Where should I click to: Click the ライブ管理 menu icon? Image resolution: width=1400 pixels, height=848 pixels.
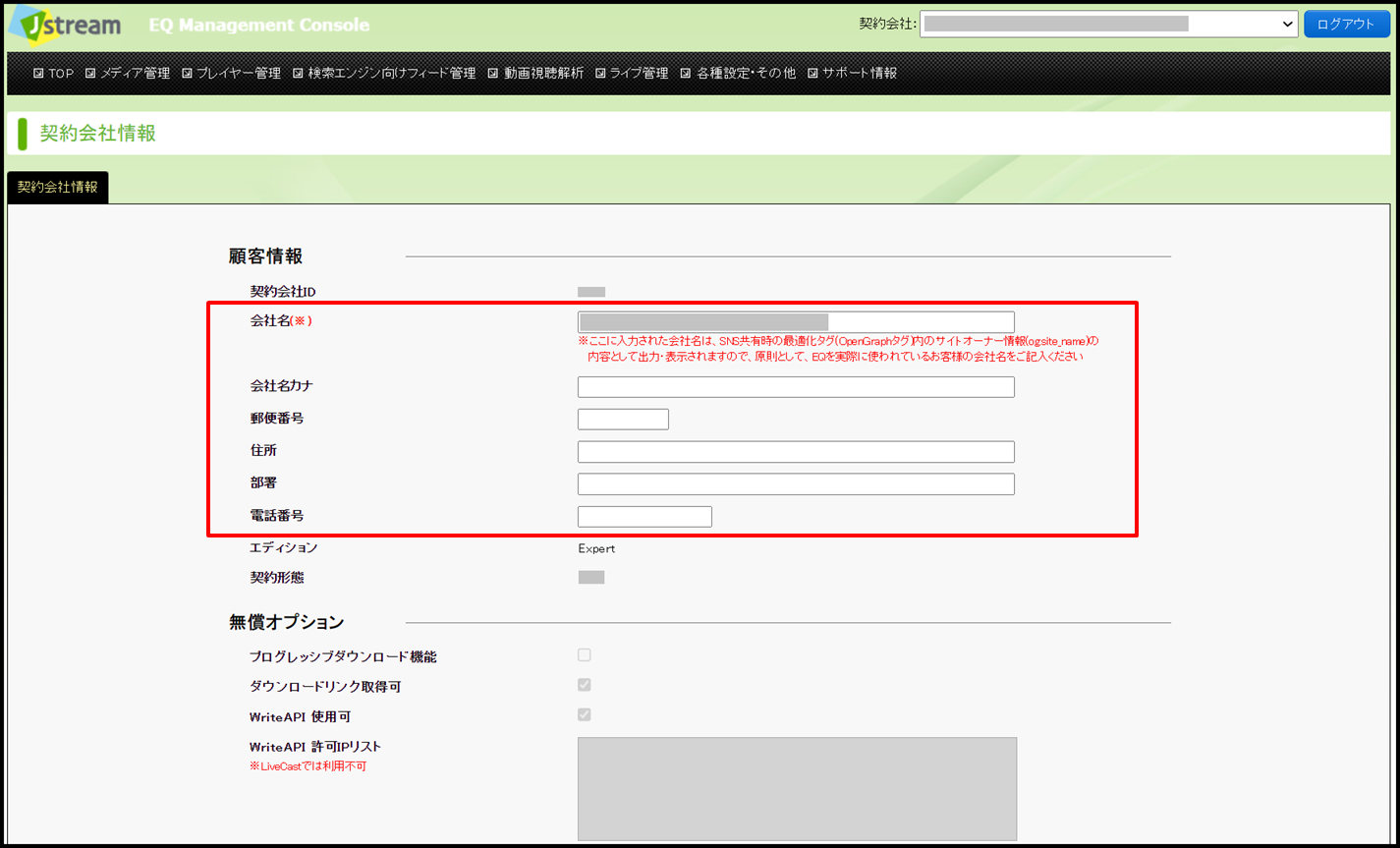[600, 74]
